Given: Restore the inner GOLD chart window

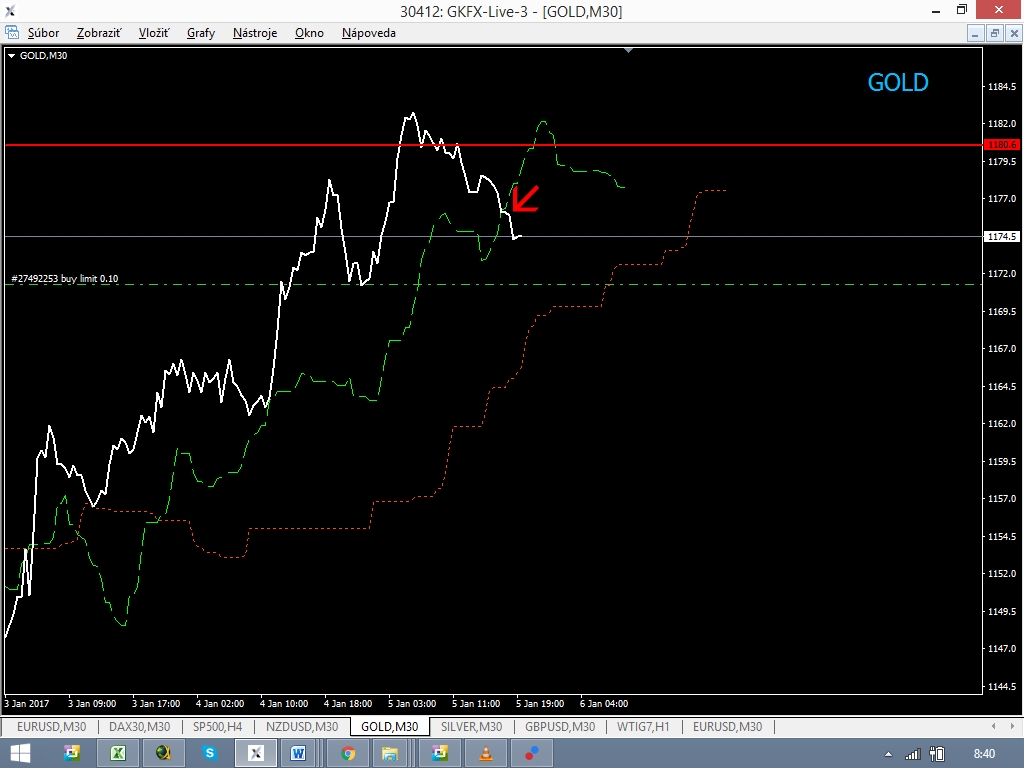Looking at the screenshot, I should click(995, 33).
